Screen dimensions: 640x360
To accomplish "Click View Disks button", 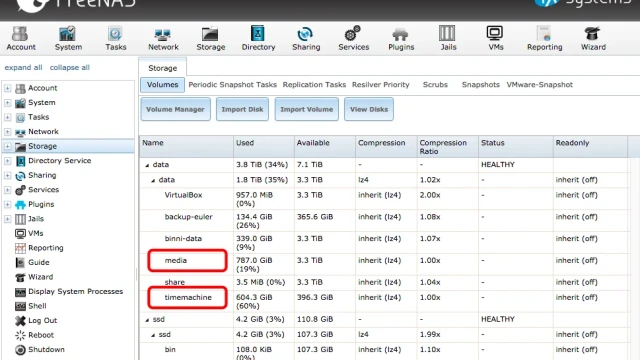I will point(369,109).
